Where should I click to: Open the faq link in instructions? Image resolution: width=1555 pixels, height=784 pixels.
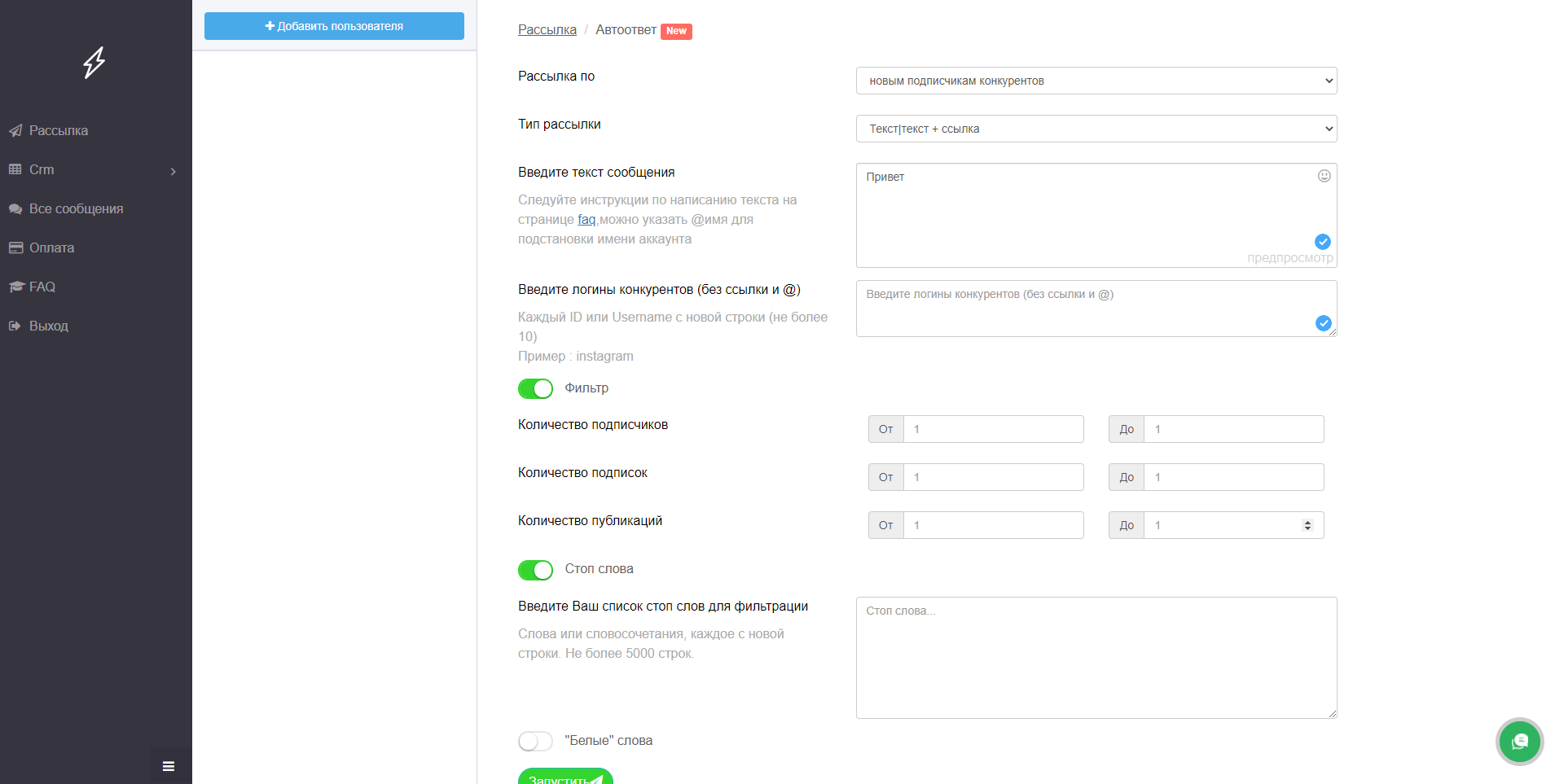[x=586, y=219]
